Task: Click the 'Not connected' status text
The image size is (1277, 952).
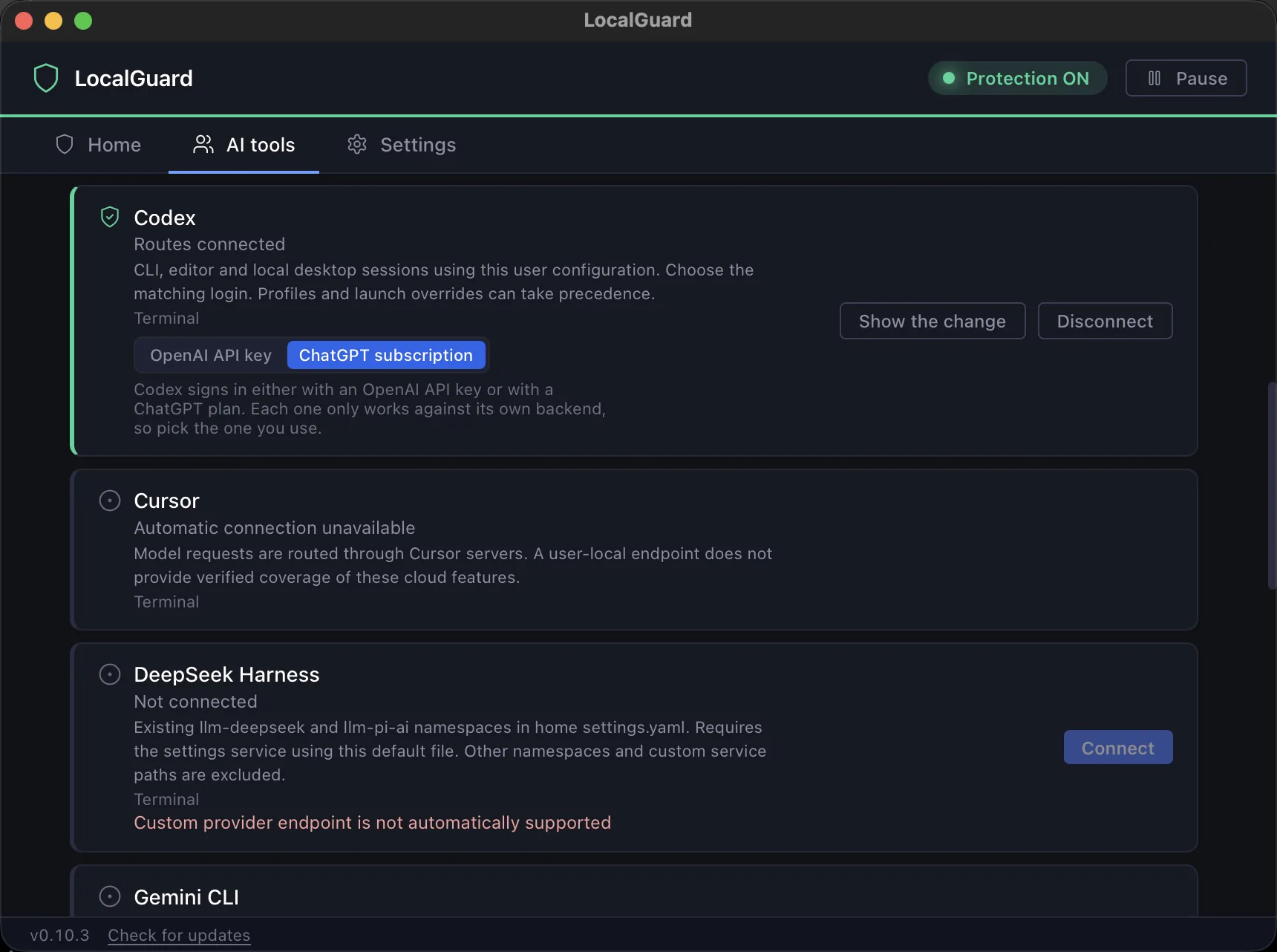Action: 196,702
